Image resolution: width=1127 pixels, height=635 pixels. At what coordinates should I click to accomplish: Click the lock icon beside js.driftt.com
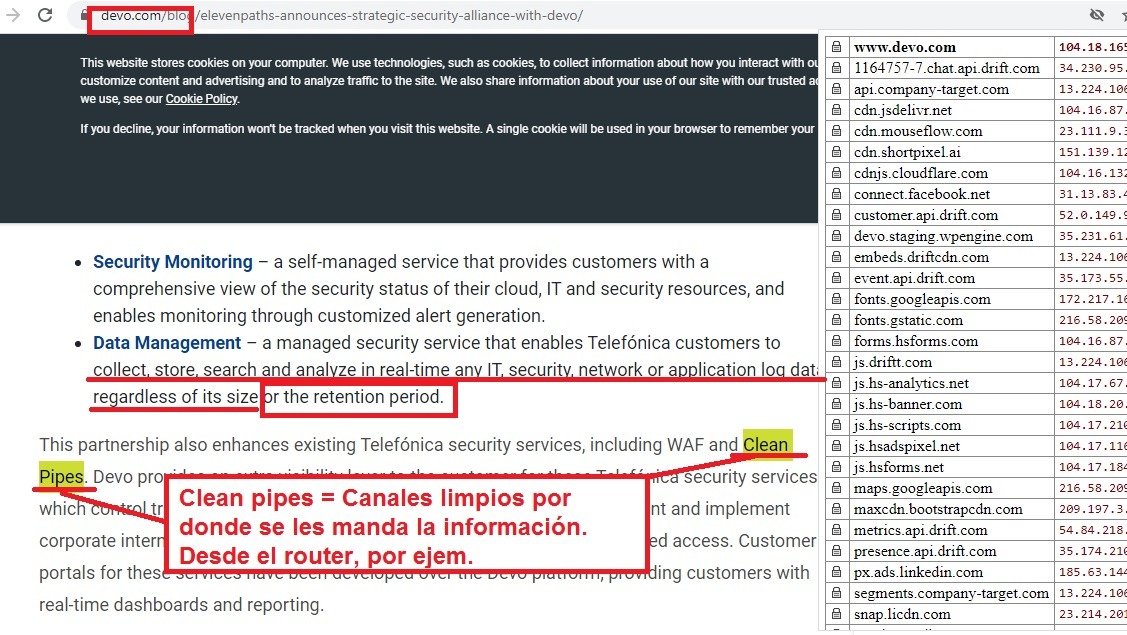(x=837, y=362)
